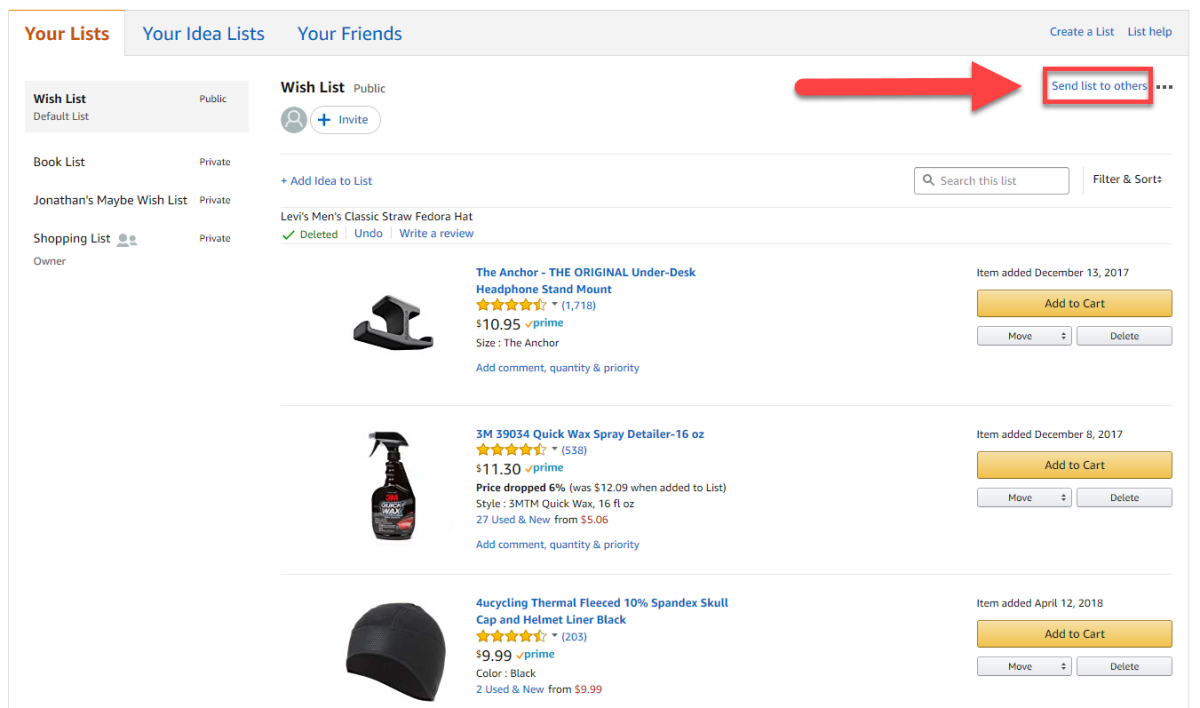Undo the deleted Fedora Hat item
The height and width of the screenshot is (708, 1200).
368,234
